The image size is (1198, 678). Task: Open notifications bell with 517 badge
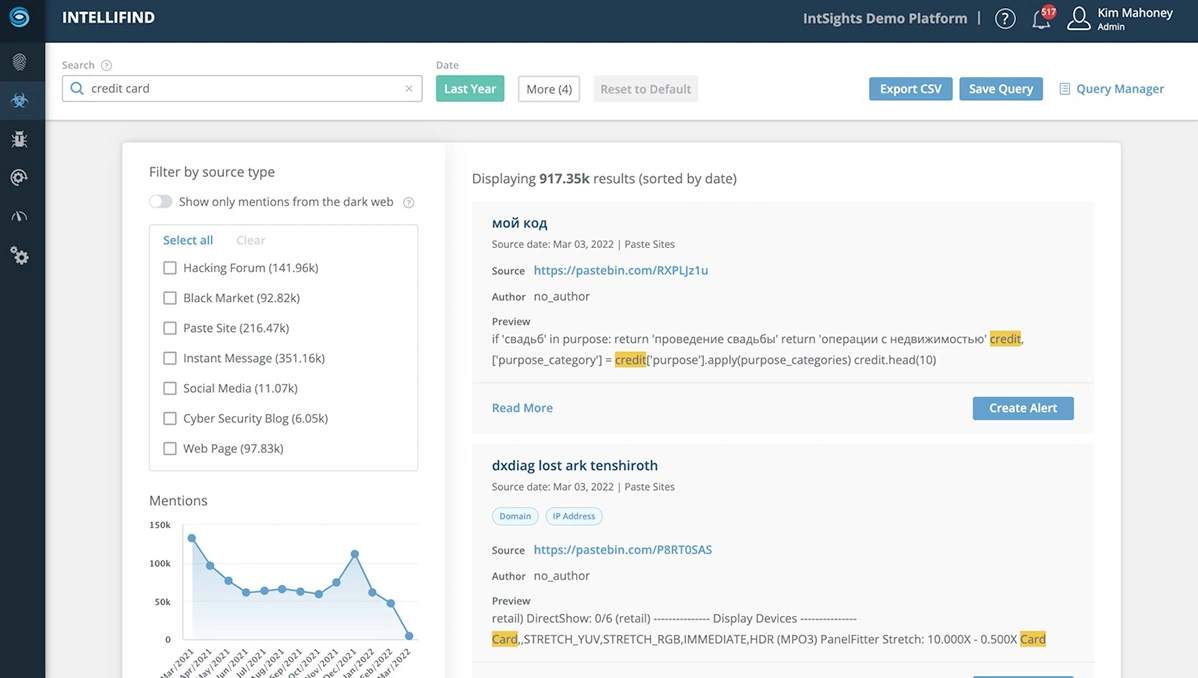(x=1041, y=19)
